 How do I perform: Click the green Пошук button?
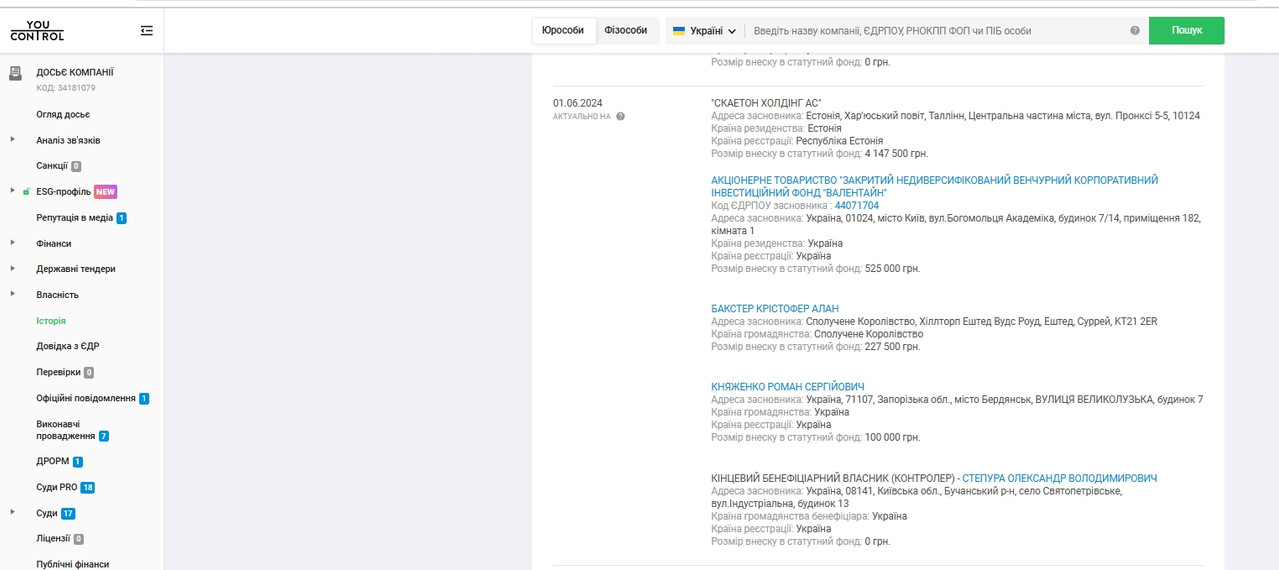(x=1186, y=31)
